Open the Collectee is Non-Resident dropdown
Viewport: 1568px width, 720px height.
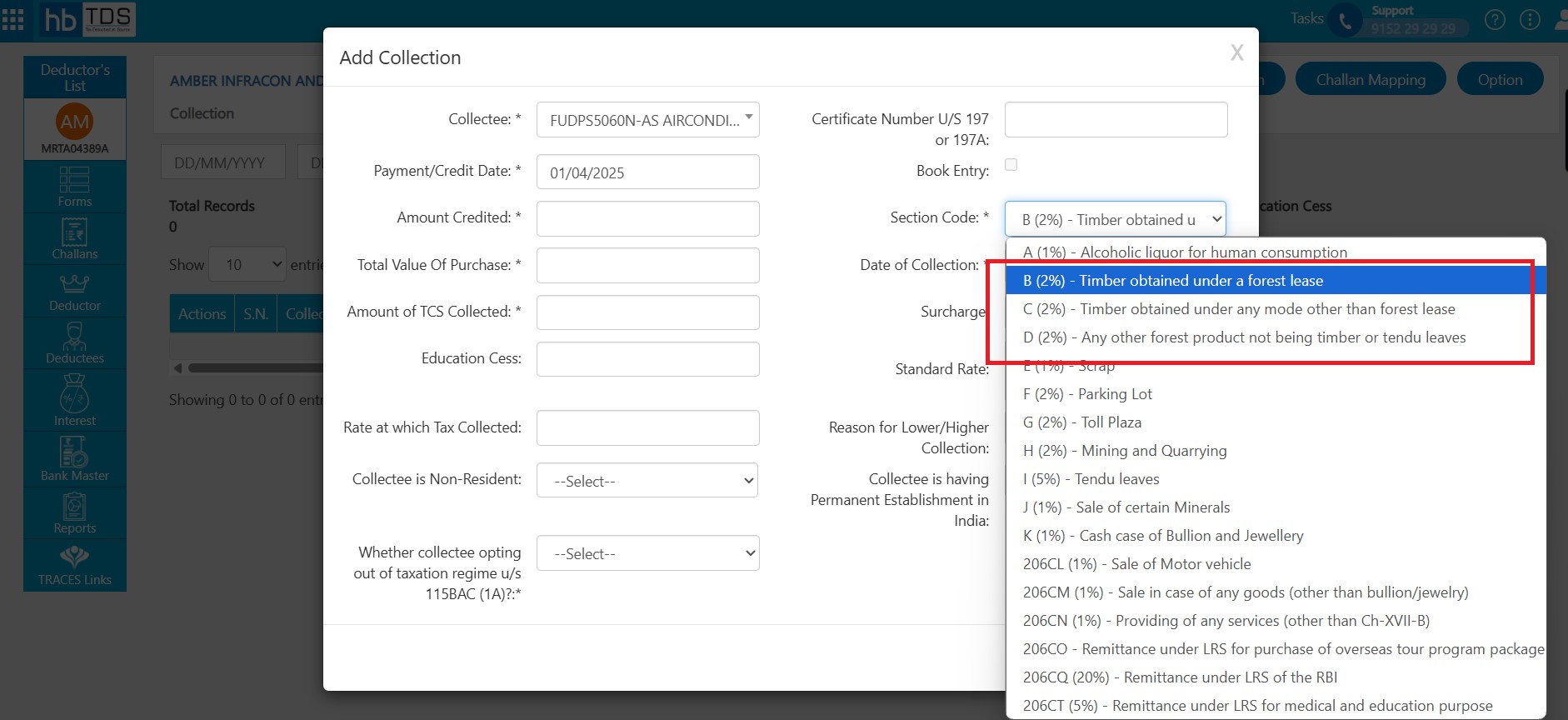coord(647,481)
